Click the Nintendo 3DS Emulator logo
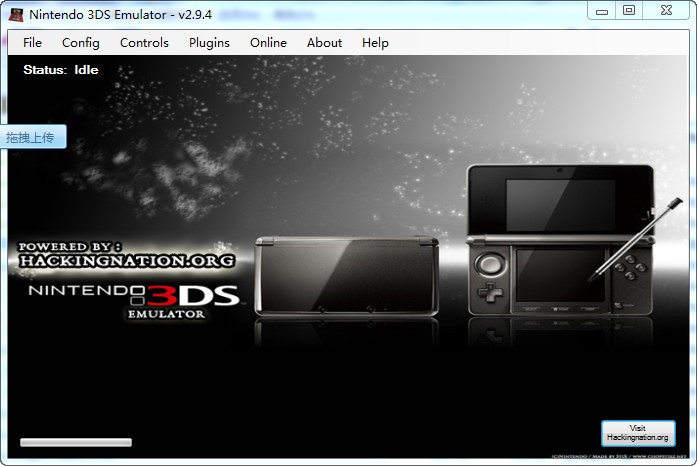This screenshot has height=466, width=697. [133, 298]
